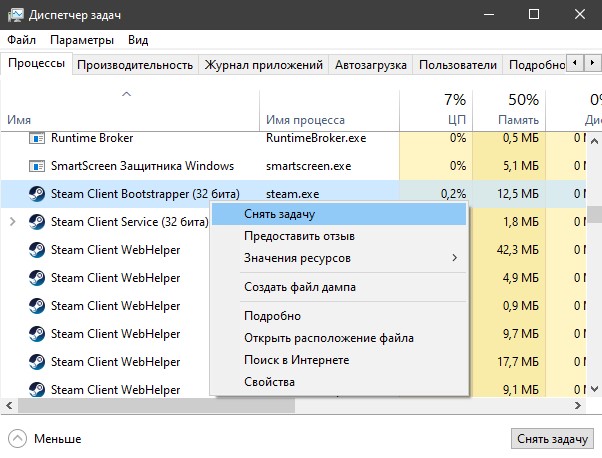Click the RuntimeBroker.exe process name
The width and height of the screenshot is (602, 458).
pyautogui.click(x=316, y=138)
